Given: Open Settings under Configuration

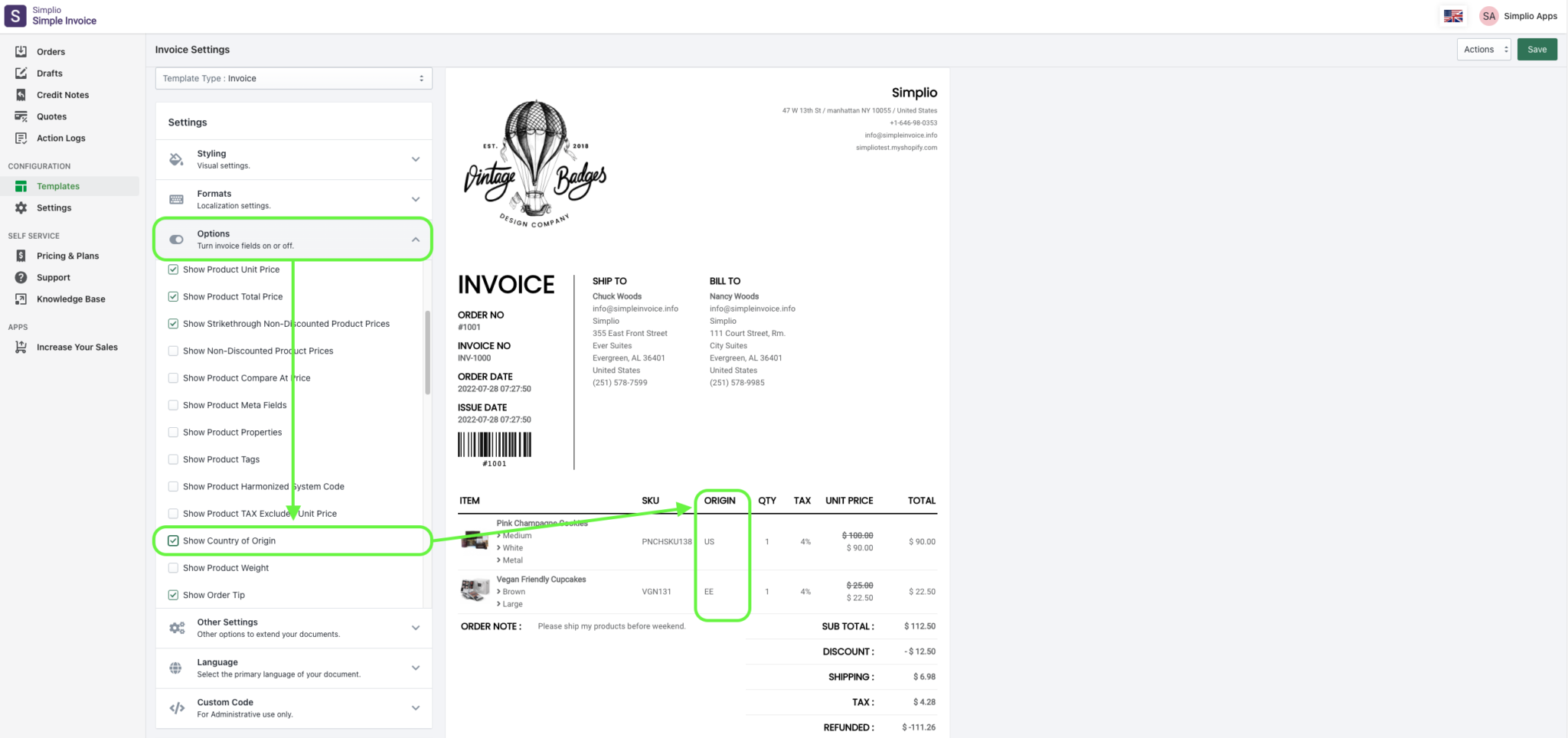Looking at the screenshot, I should (54, 207).
